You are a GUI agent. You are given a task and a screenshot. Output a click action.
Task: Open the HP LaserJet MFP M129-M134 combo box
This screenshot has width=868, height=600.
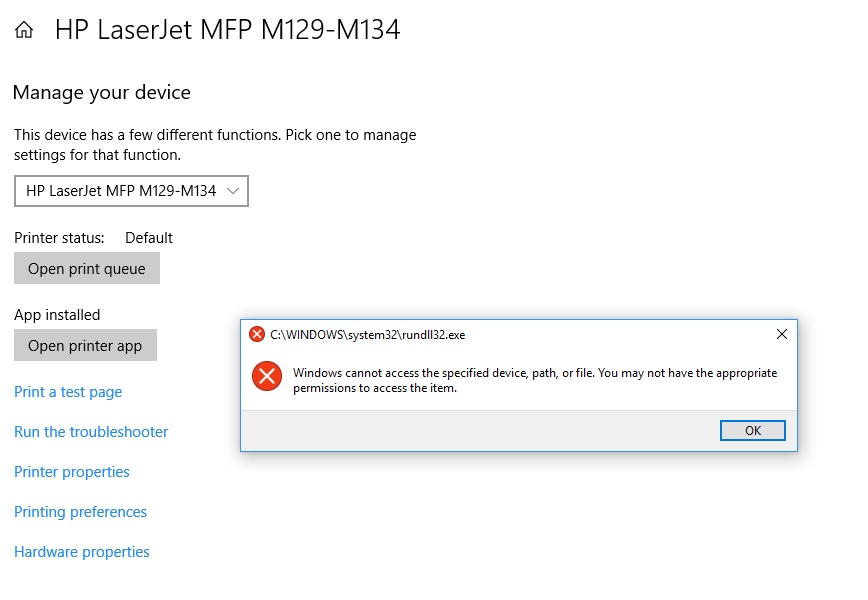tap(131, 191)
